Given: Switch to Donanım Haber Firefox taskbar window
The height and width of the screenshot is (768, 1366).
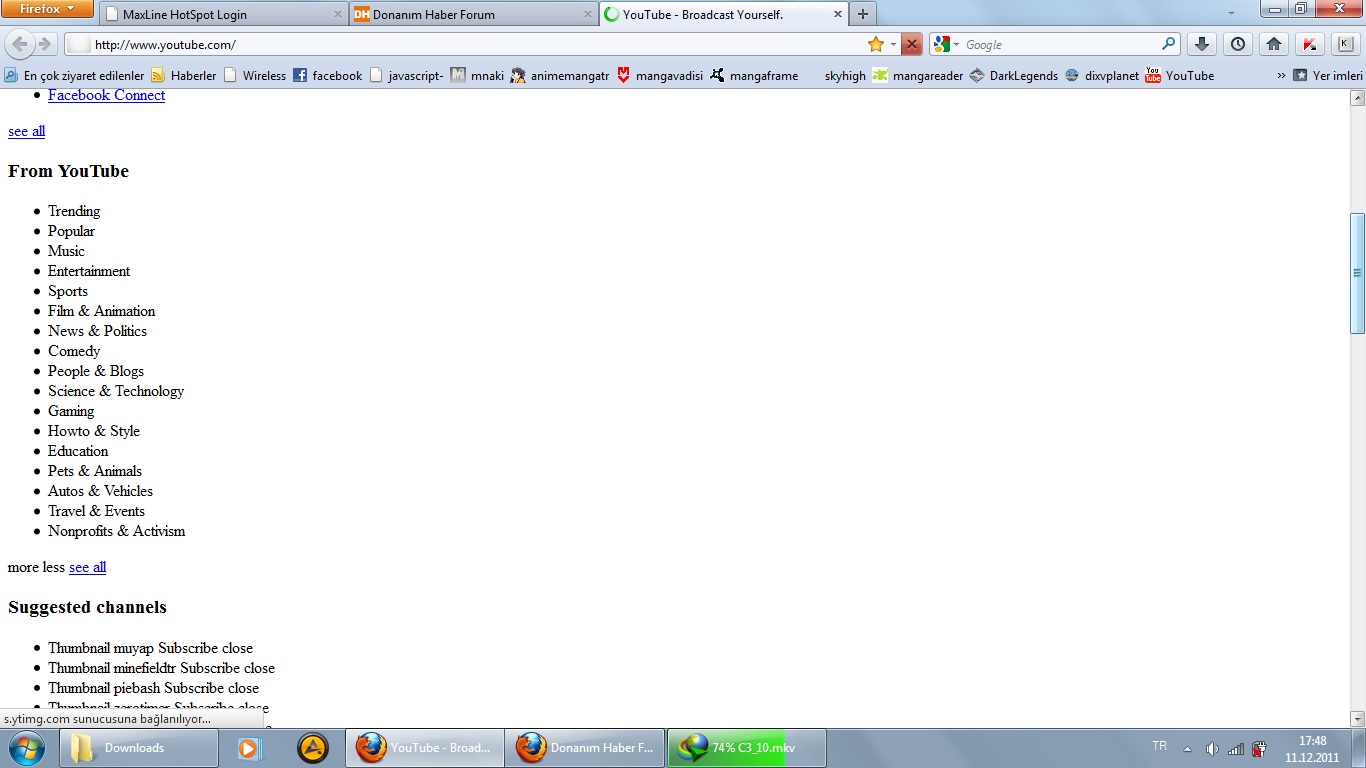Looking at the screenshot, I should pyautogui.click(x=584, y=748).
